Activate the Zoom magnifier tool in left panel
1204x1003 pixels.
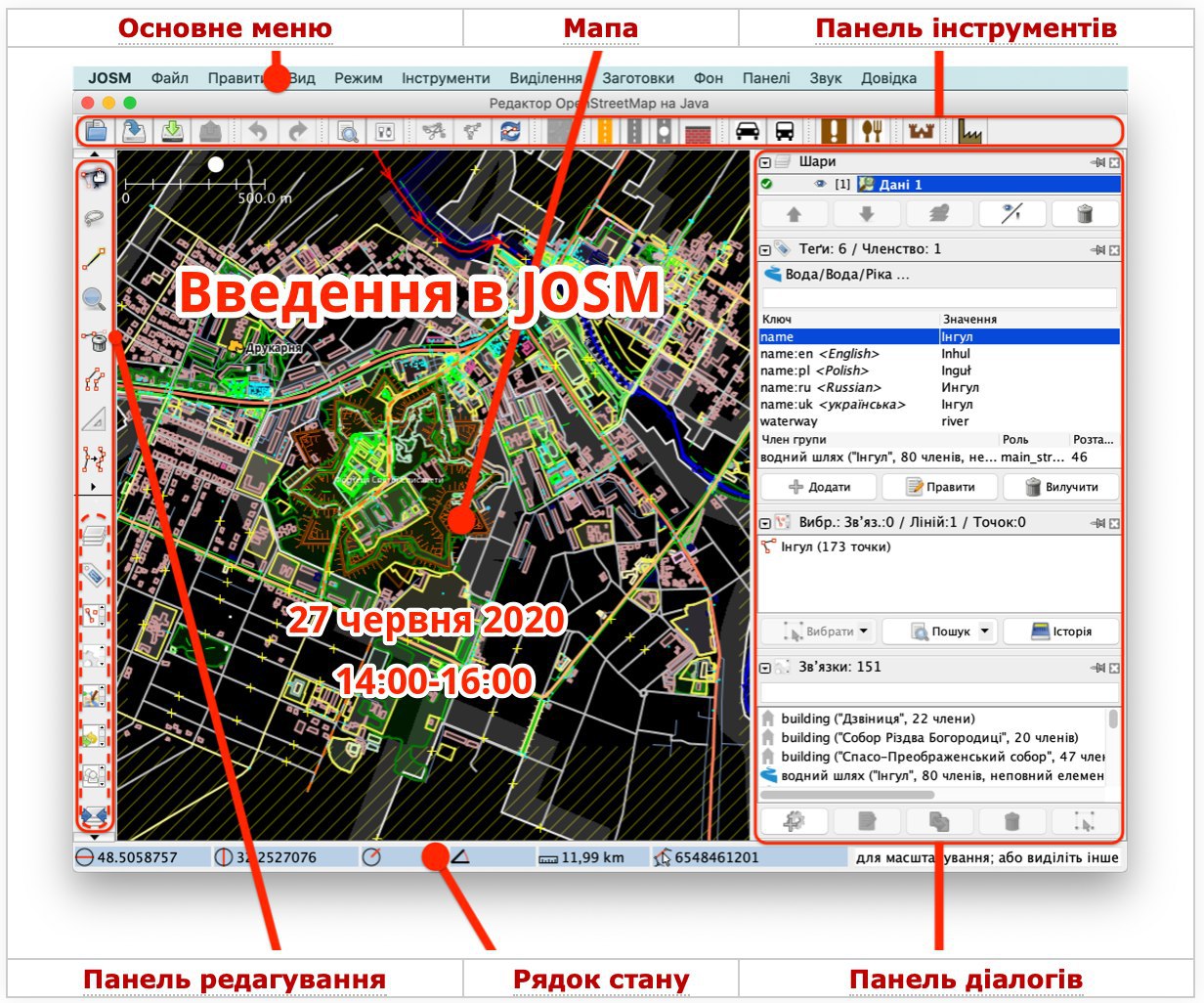click(94, 298)
